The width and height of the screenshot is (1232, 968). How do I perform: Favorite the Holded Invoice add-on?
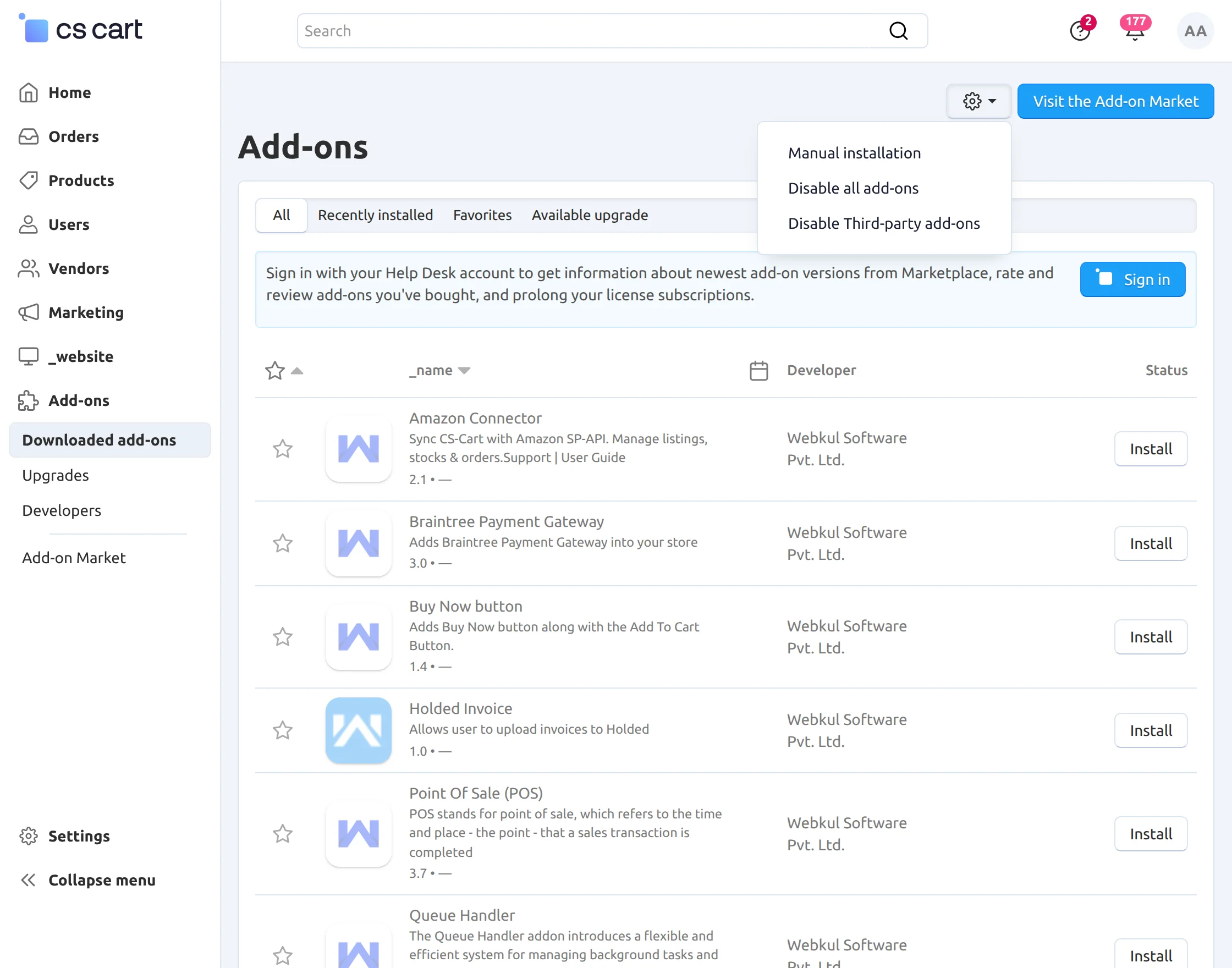[x=283, y=730]
